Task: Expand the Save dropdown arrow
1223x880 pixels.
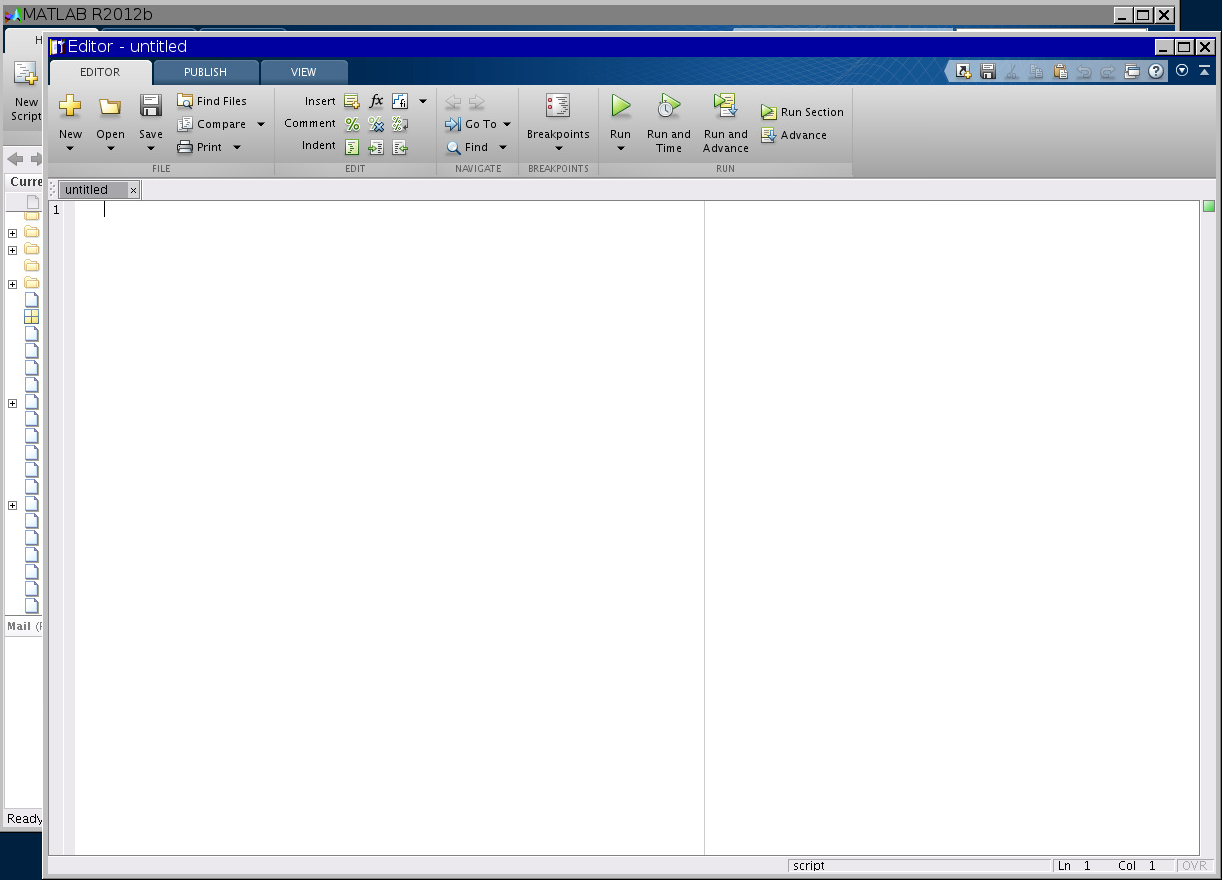Action: (x=151, y=149)
